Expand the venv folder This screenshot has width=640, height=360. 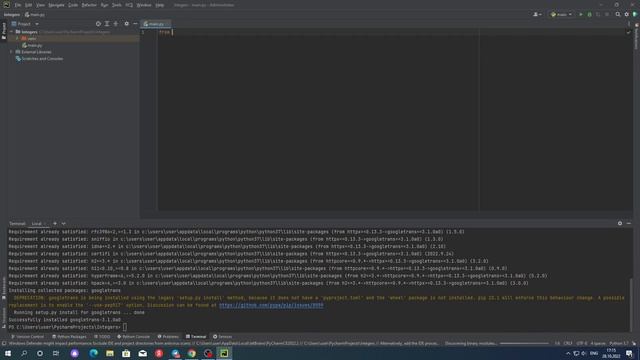(x=17, y=38)
